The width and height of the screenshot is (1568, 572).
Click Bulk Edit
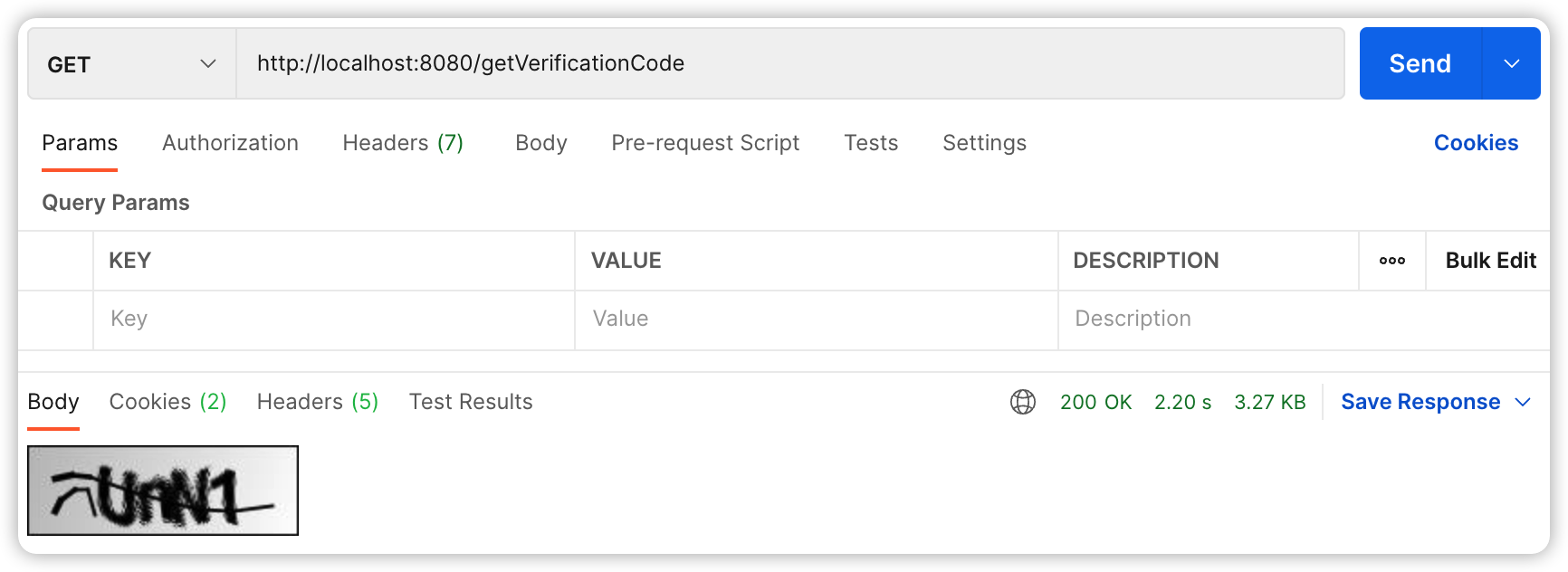click(1490, 261)
